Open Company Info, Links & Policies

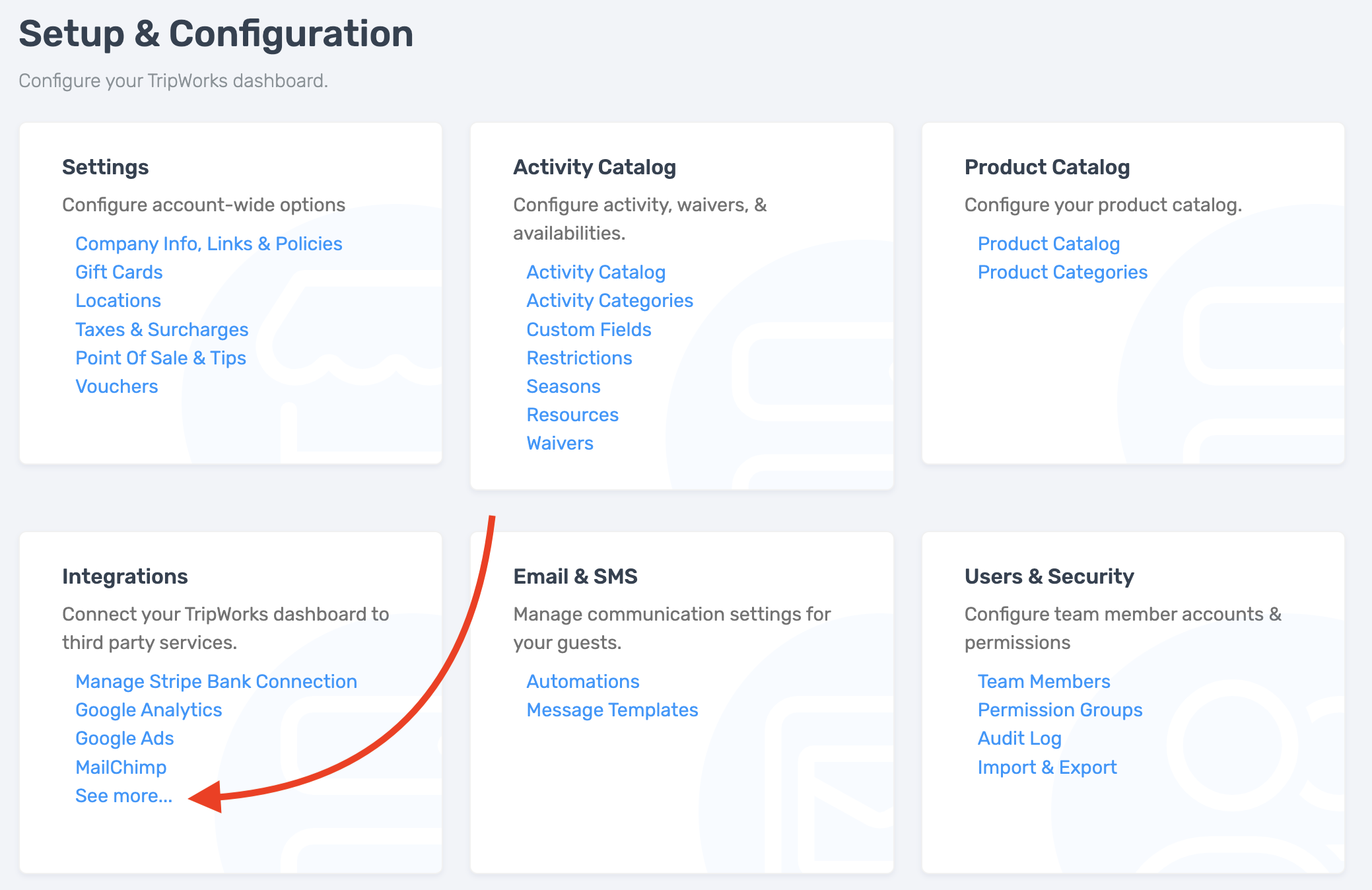pyautogui.click(x=209, y=244)
